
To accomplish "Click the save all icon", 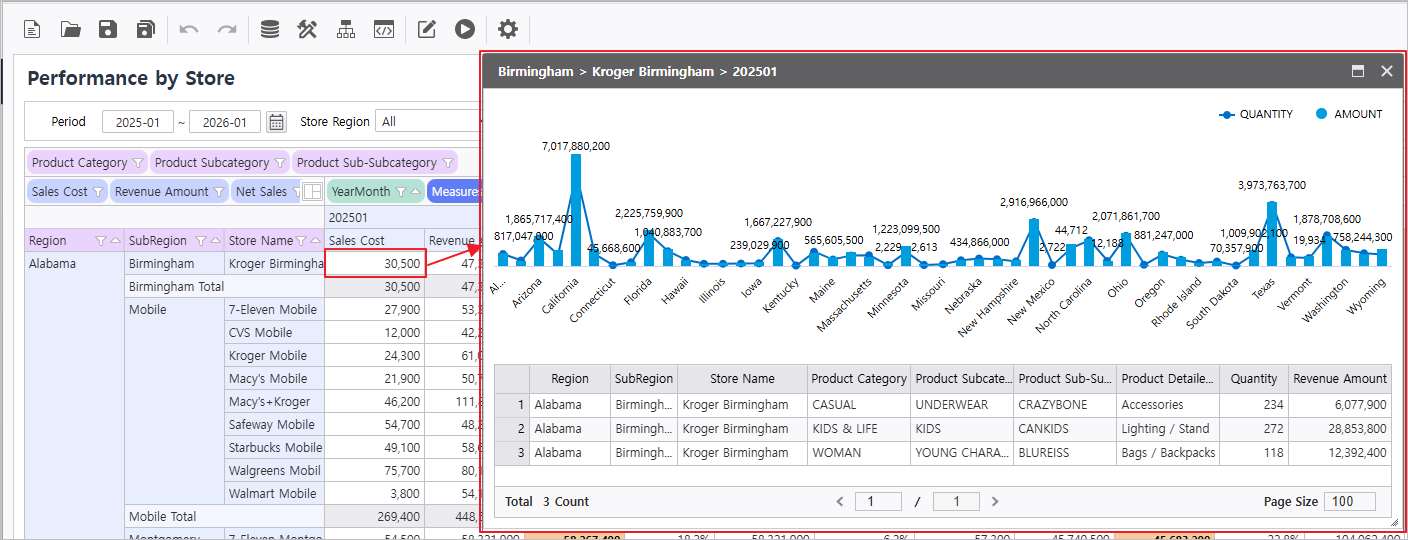I will pyautogui.click(x=146, y=29).
